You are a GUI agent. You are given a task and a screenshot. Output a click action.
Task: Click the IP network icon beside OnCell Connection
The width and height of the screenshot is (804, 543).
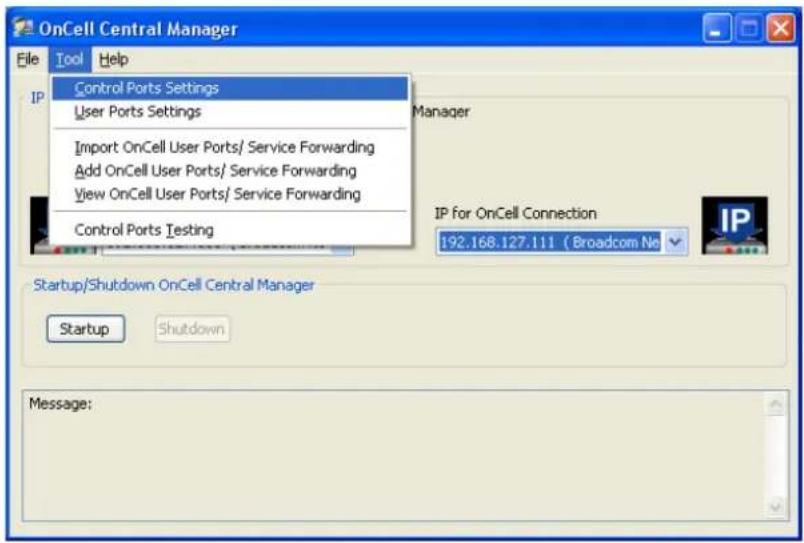[x=735, y=225]
